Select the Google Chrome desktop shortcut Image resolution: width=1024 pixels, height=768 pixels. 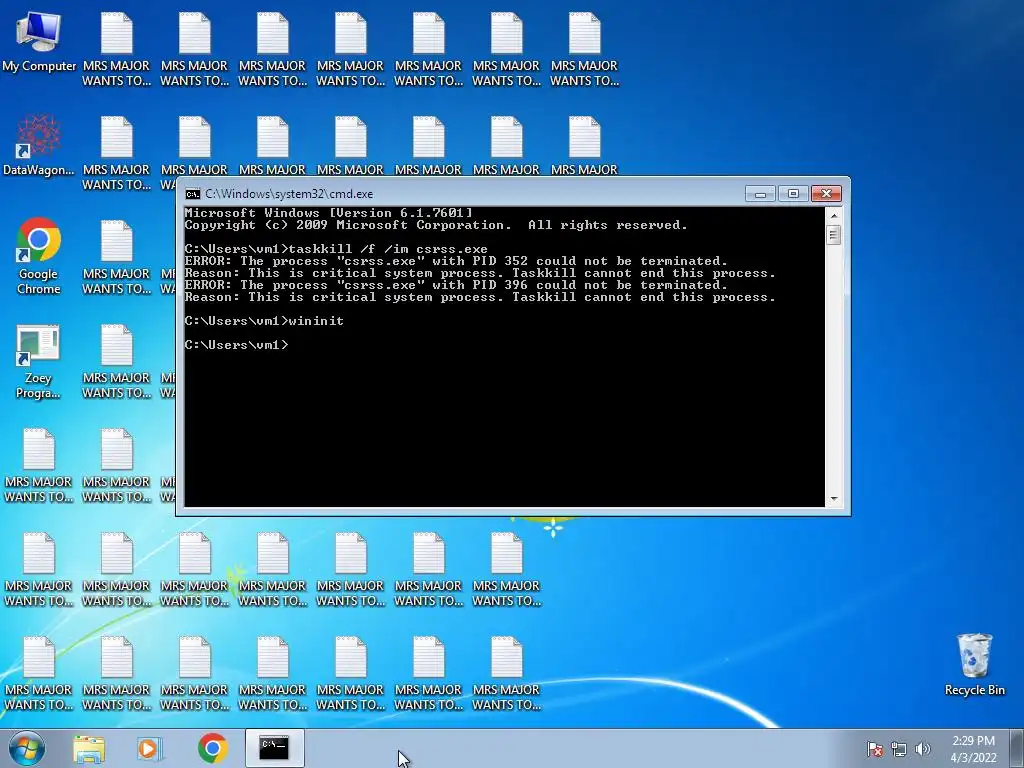pyautogui.click(x=39, y=256)
